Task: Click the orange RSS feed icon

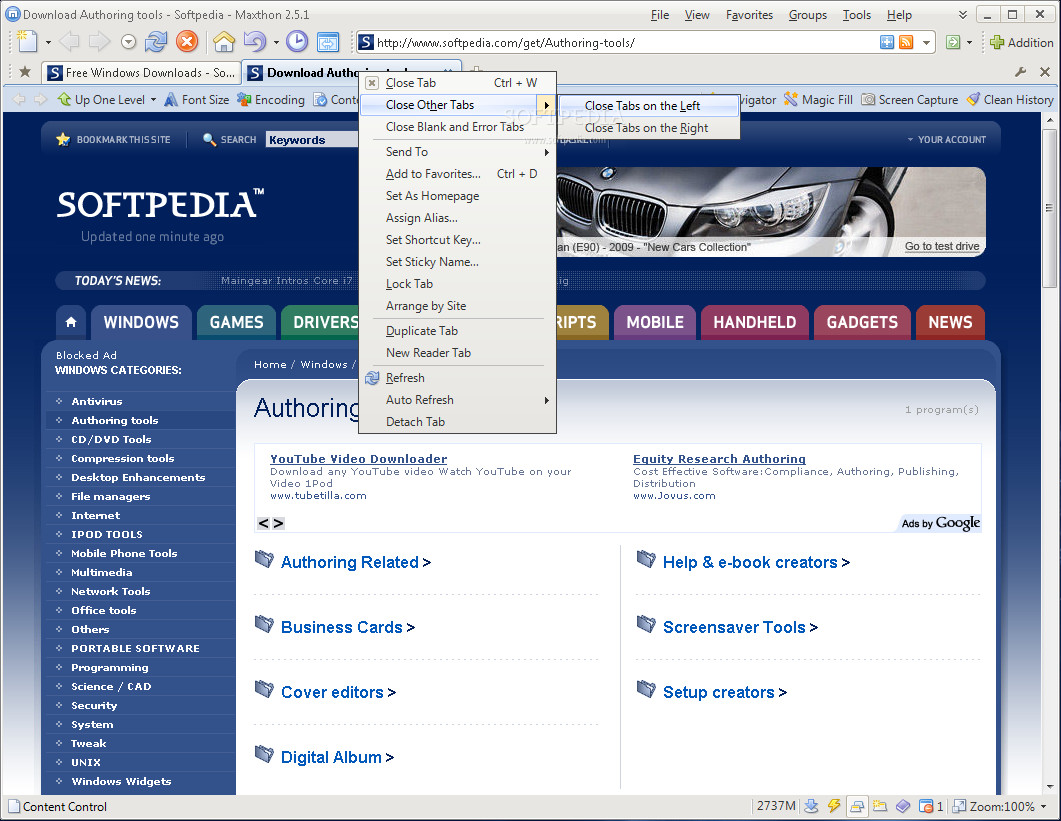Action: pyautogui.click(x=906, y=43)
